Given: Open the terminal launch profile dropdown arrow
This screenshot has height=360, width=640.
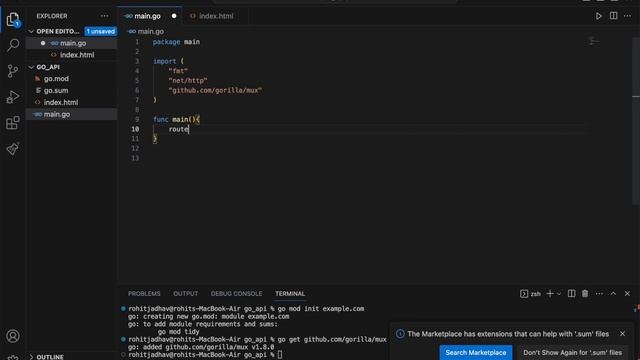Looking at the screenshot, I should 559,293.
